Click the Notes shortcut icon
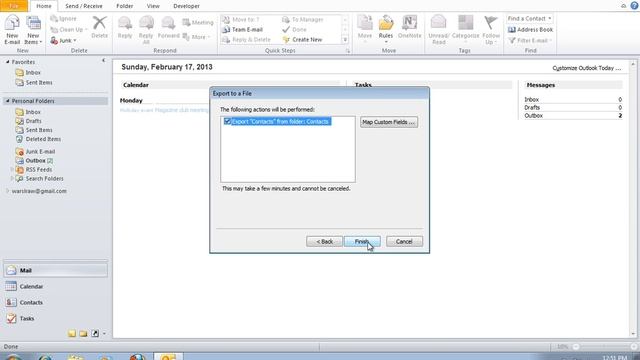Image resolution: width=640 pixels, height=360 pixels. click(72, 333)
